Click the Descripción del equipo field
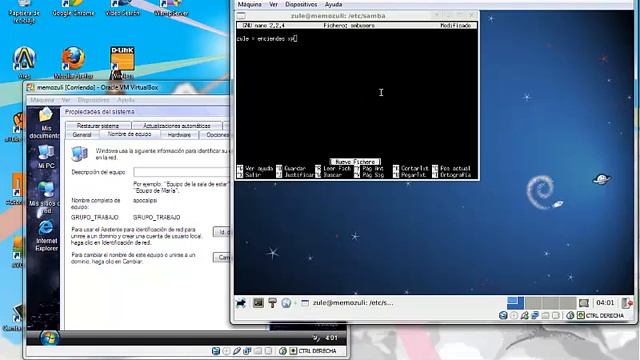Screen dimensions: 640x360 click(x=182, y=172)
